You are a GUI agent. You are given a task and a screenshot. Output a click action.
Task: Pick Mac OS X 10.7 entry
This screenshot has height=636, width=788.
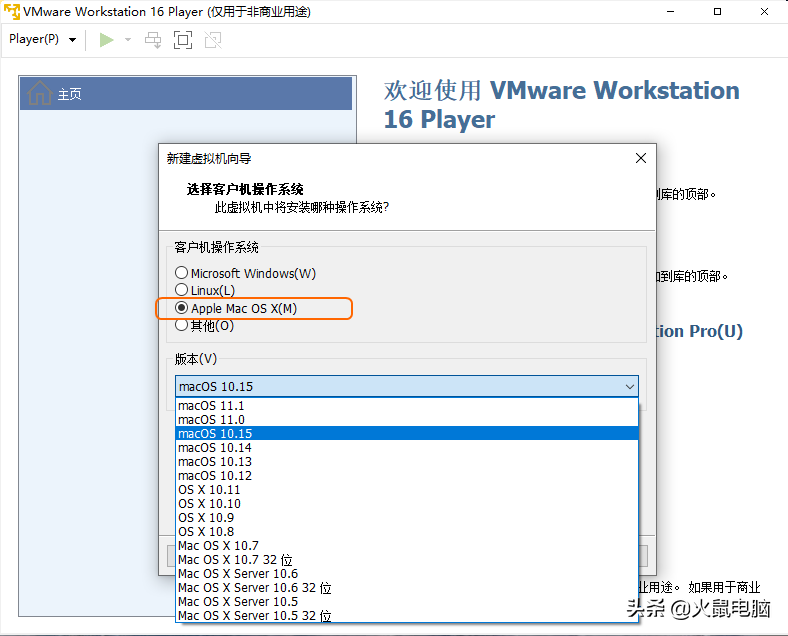407,546
